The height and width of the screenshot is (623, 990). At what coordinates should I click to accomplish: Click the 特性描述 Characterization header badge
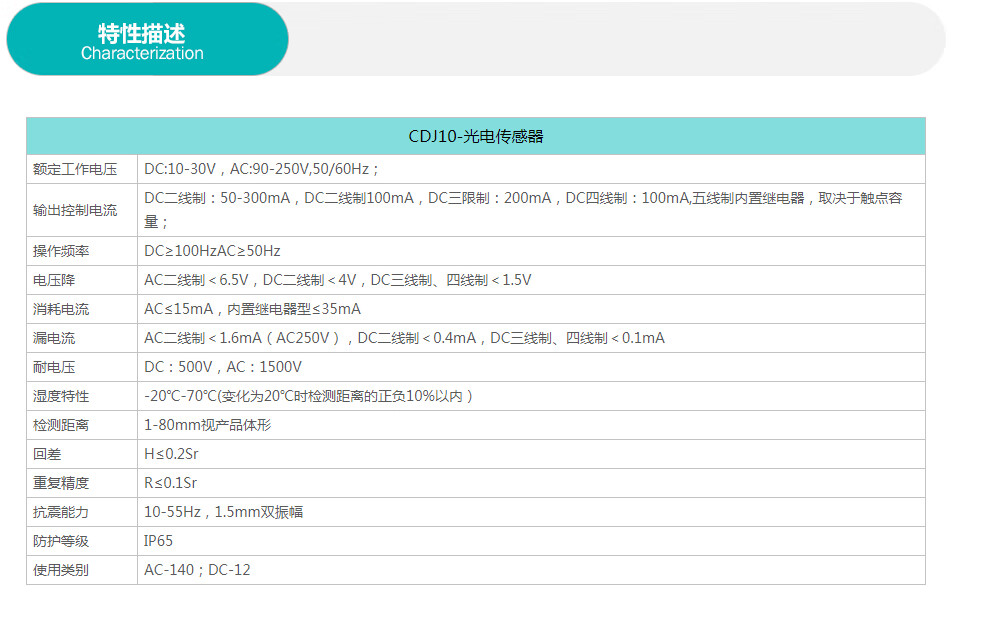(147, 39)
